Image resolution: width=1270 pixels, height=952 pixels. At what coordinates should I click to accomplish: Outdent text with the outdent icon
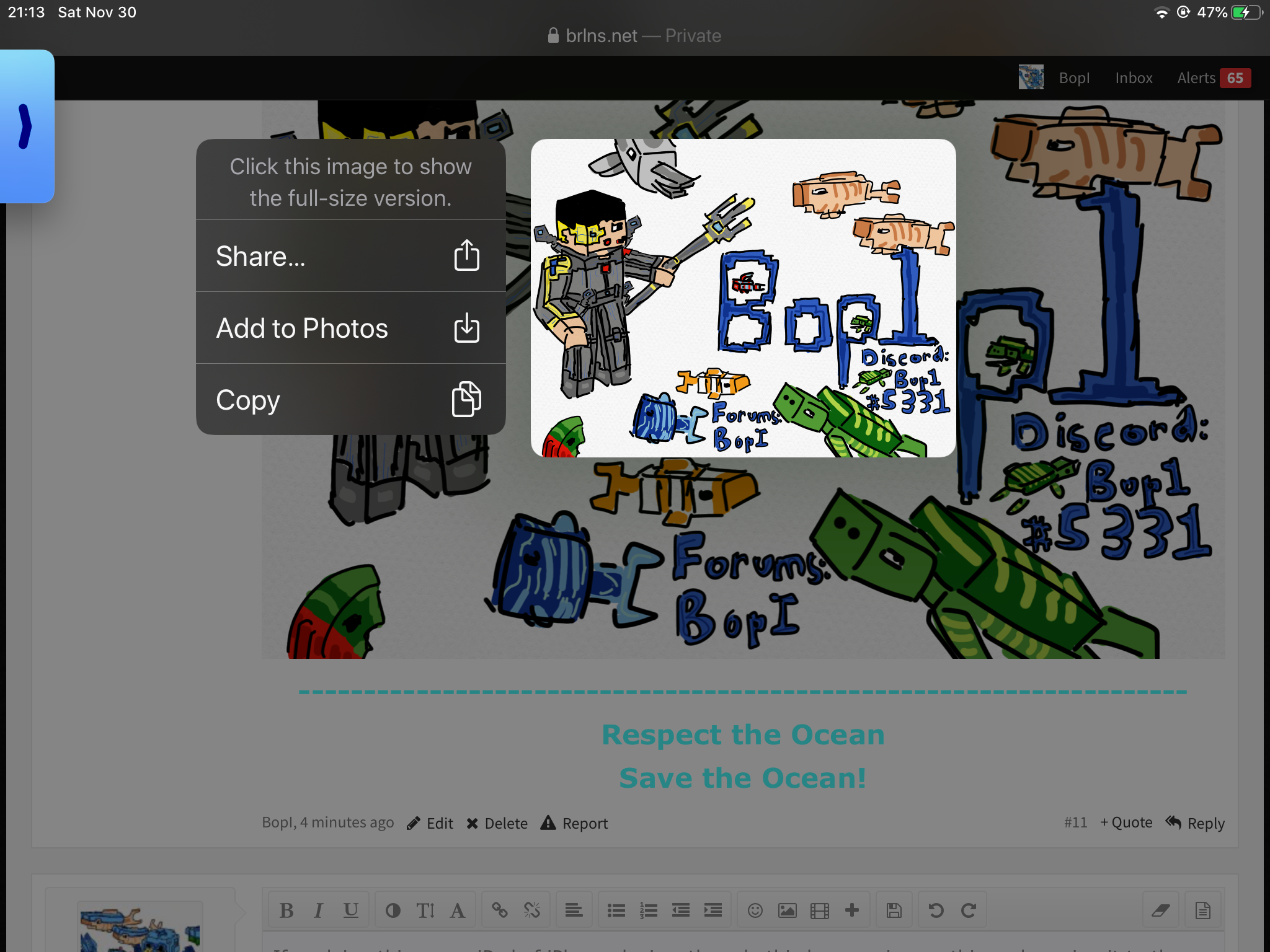pyautogui.click(x=681, y=910)
